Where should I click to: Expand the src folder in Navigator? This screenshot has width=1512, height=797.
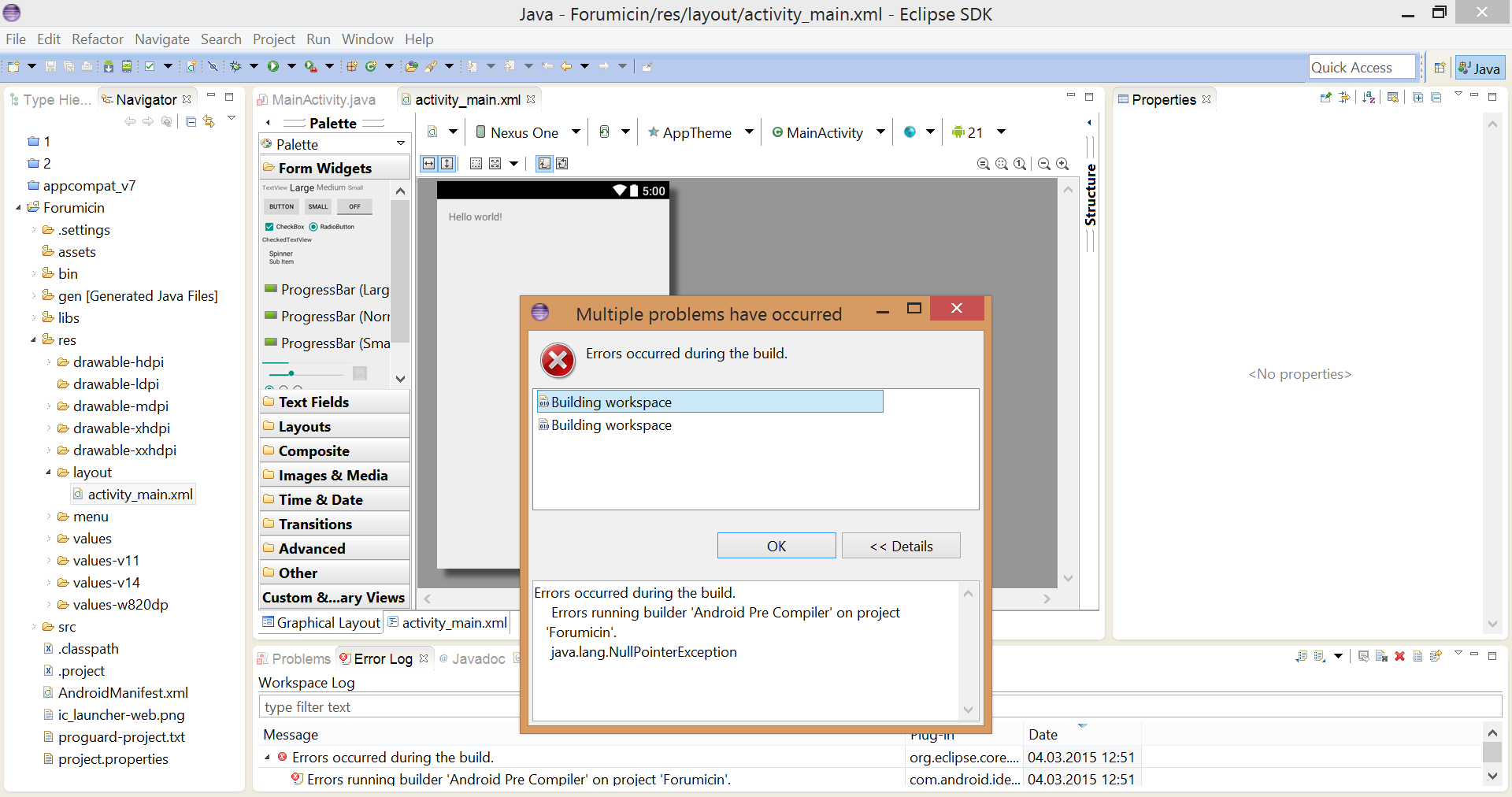click(34, 627)
